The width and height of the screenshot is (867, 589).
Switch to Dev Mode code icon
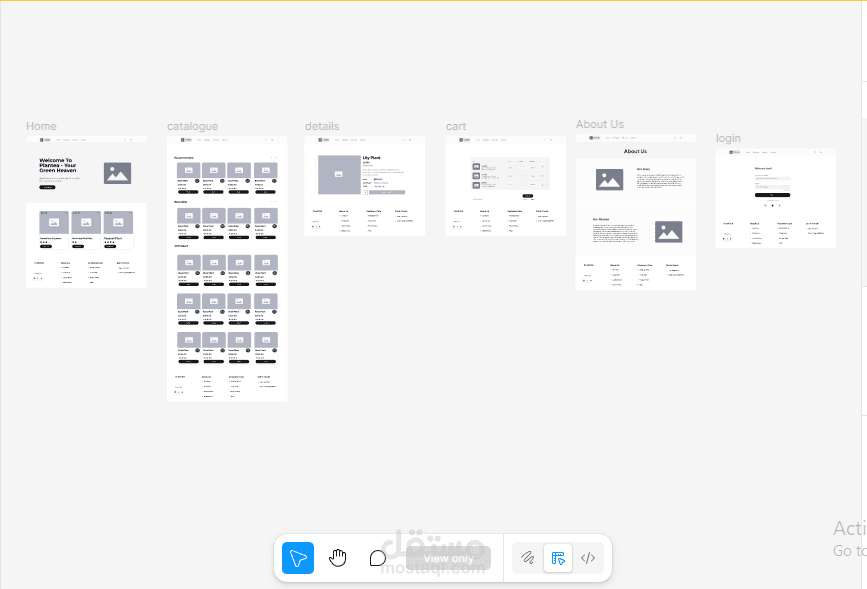tap(588, 558)
